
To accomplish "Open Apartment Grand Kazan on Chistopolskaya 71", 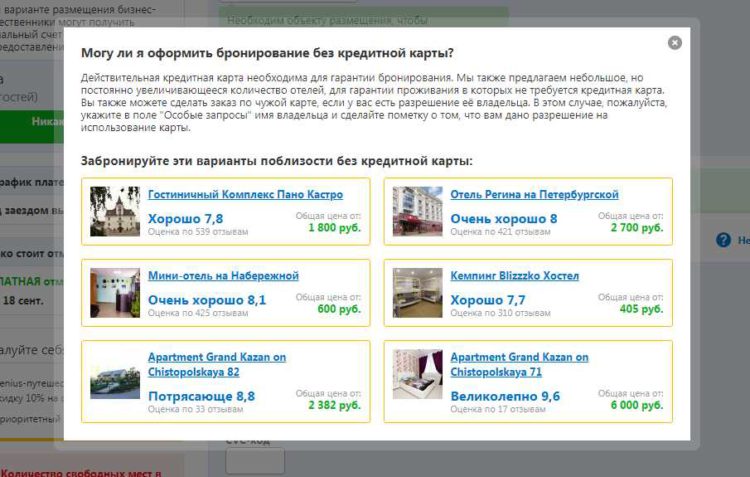I will [x=519, y=365].
